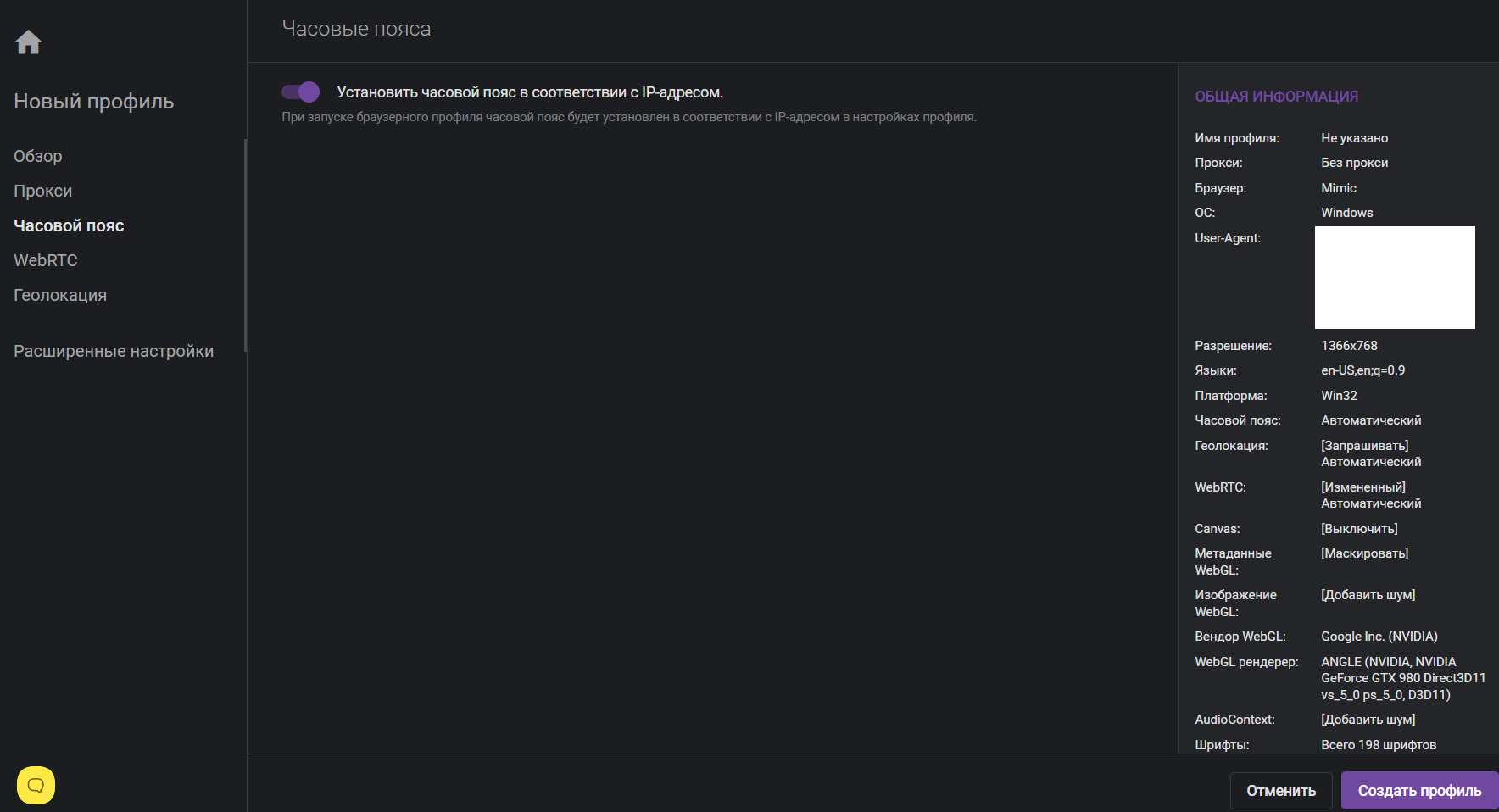Click the sidebar vertical scrollbar
Screen dimensions: 1499x812
coord(245,245)
